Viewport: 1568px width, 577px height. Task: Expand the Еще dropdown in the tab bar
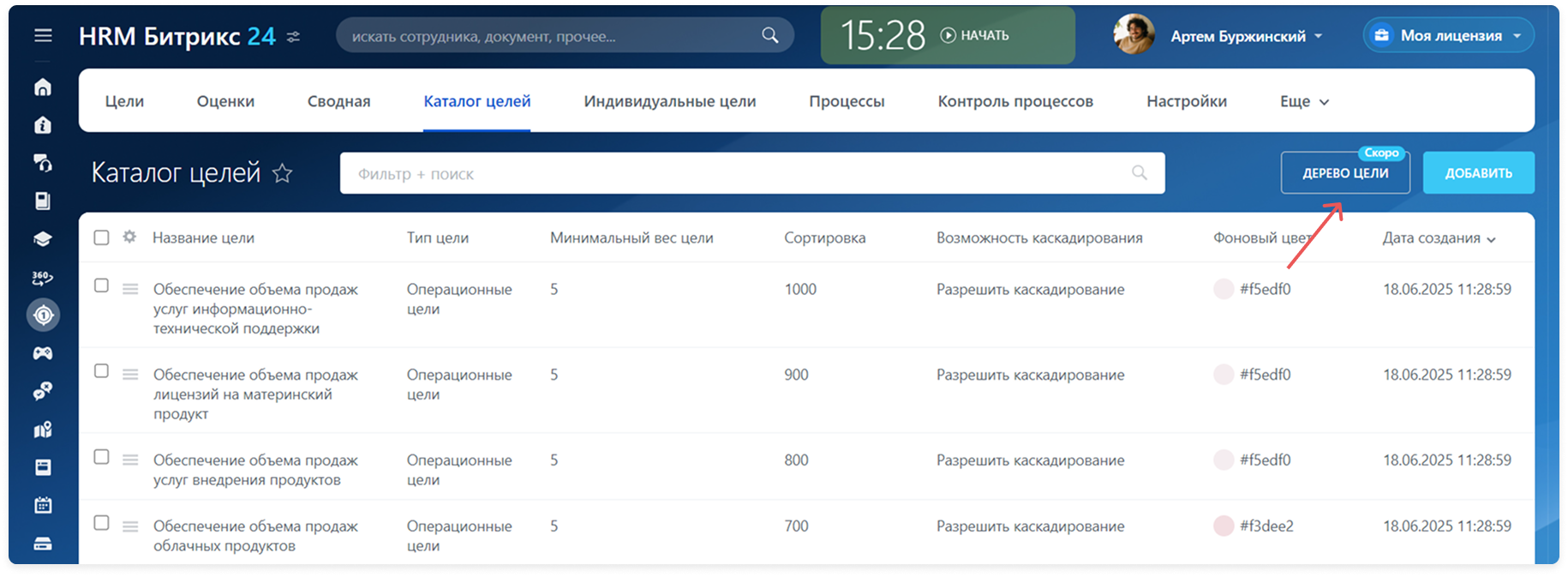coord(1304,101)
